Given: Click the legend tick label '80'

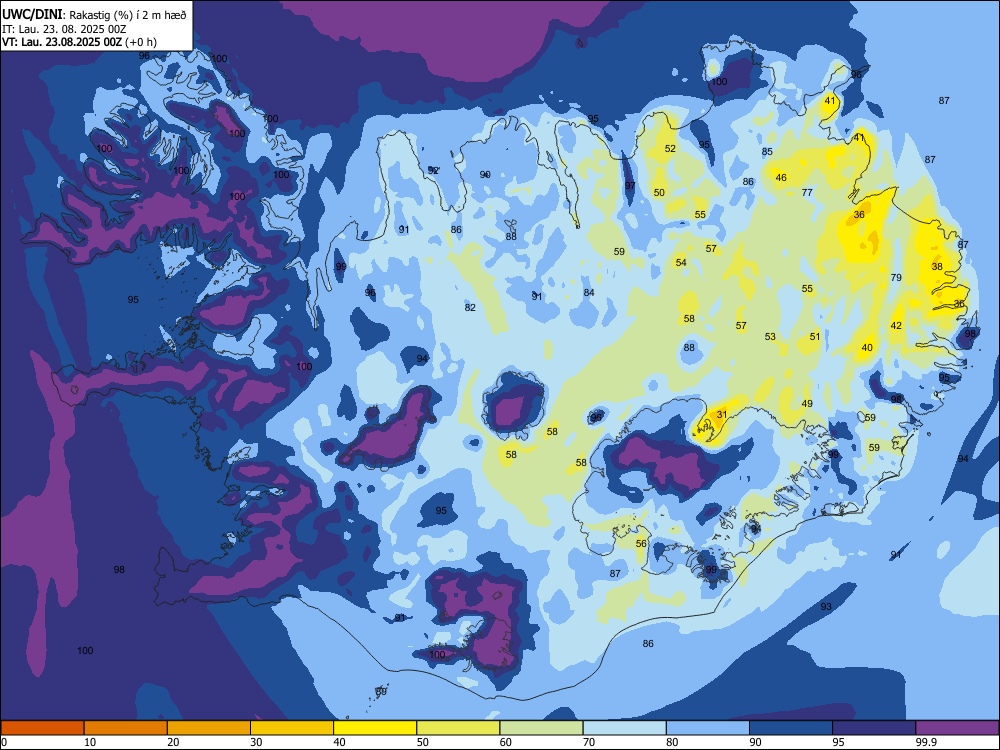Looking at the screenshot, I should coord(672,742).
